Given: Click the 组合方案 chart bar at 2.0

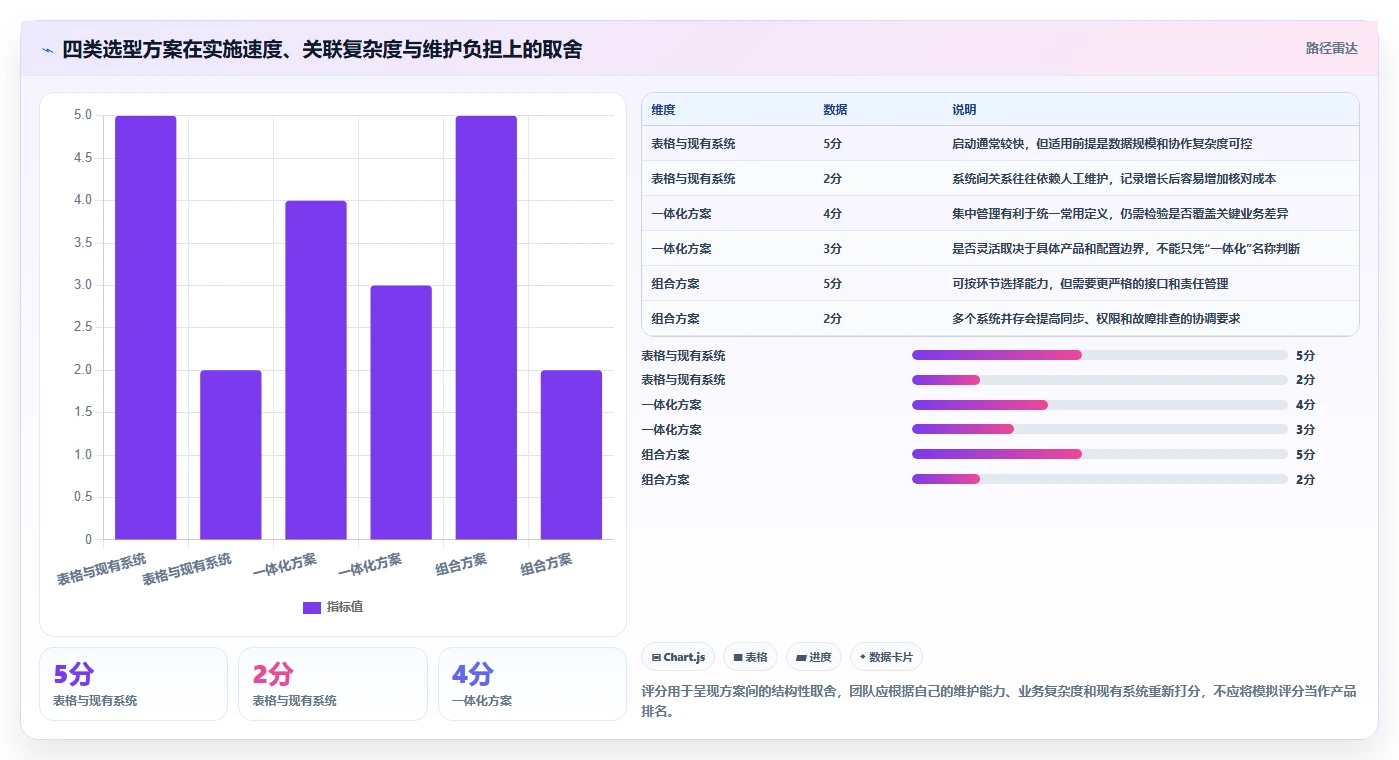Looking at the screenshot, I should (x=571, y=455).
